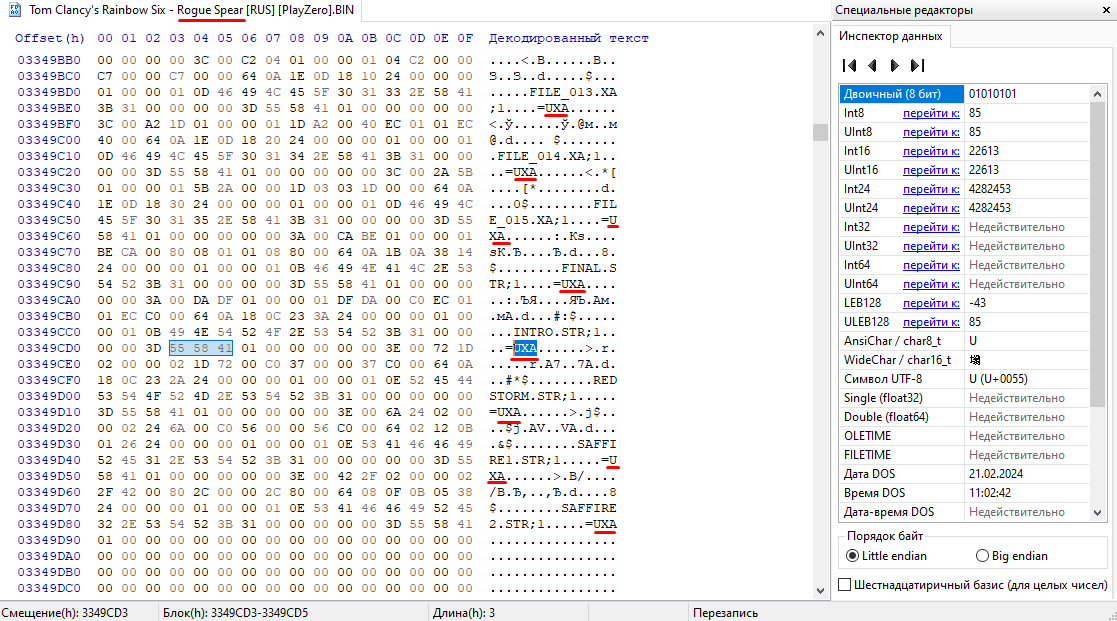Follow 'перейти к:' link for UInt32

point(931,246)
